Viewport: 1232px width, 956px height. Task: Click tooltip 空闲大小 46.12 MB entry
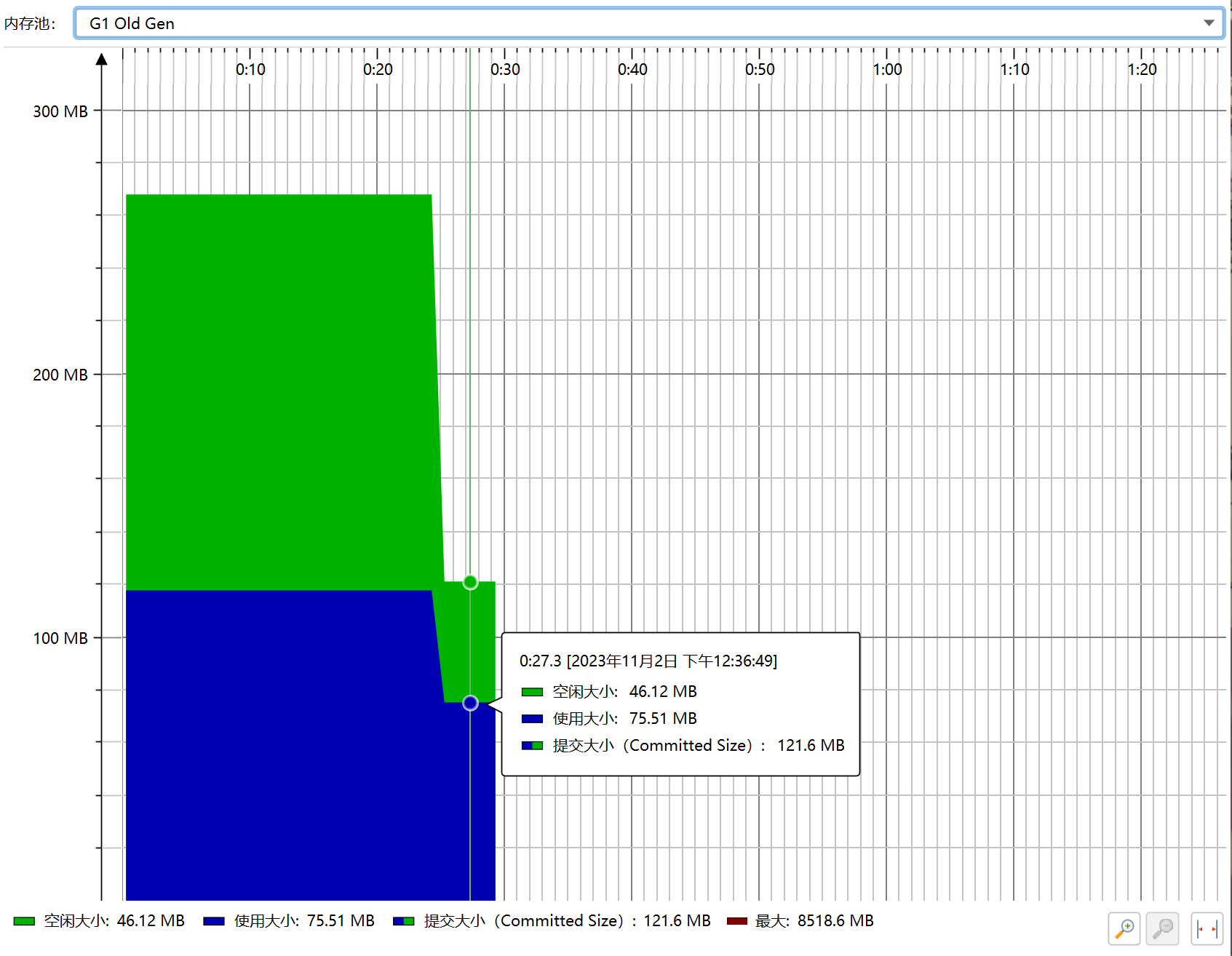(x=610, y=691)
